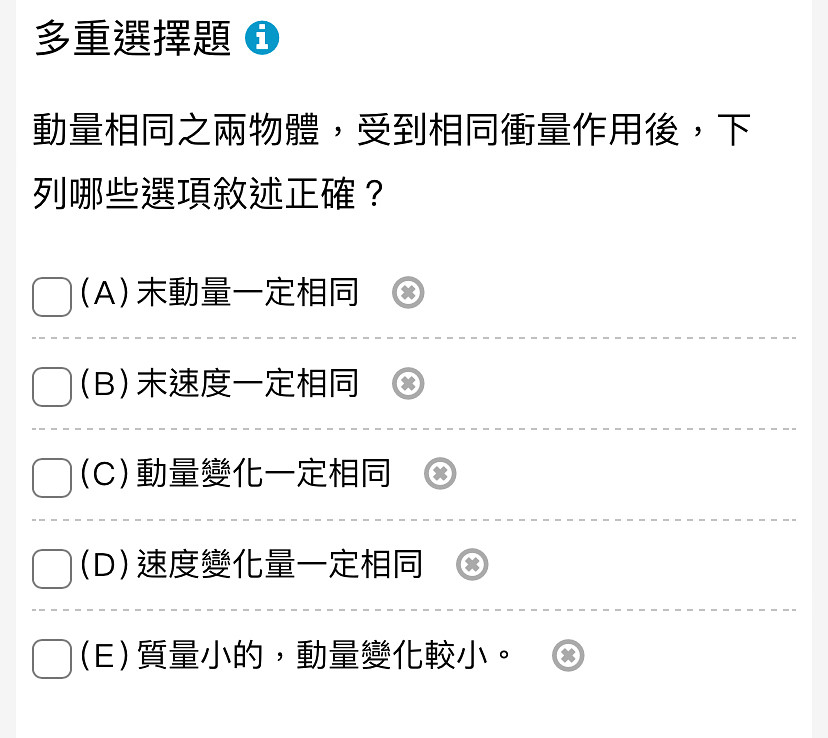Click the 多重選擇題 heading

pyautogui.click(x=133, y=38)
